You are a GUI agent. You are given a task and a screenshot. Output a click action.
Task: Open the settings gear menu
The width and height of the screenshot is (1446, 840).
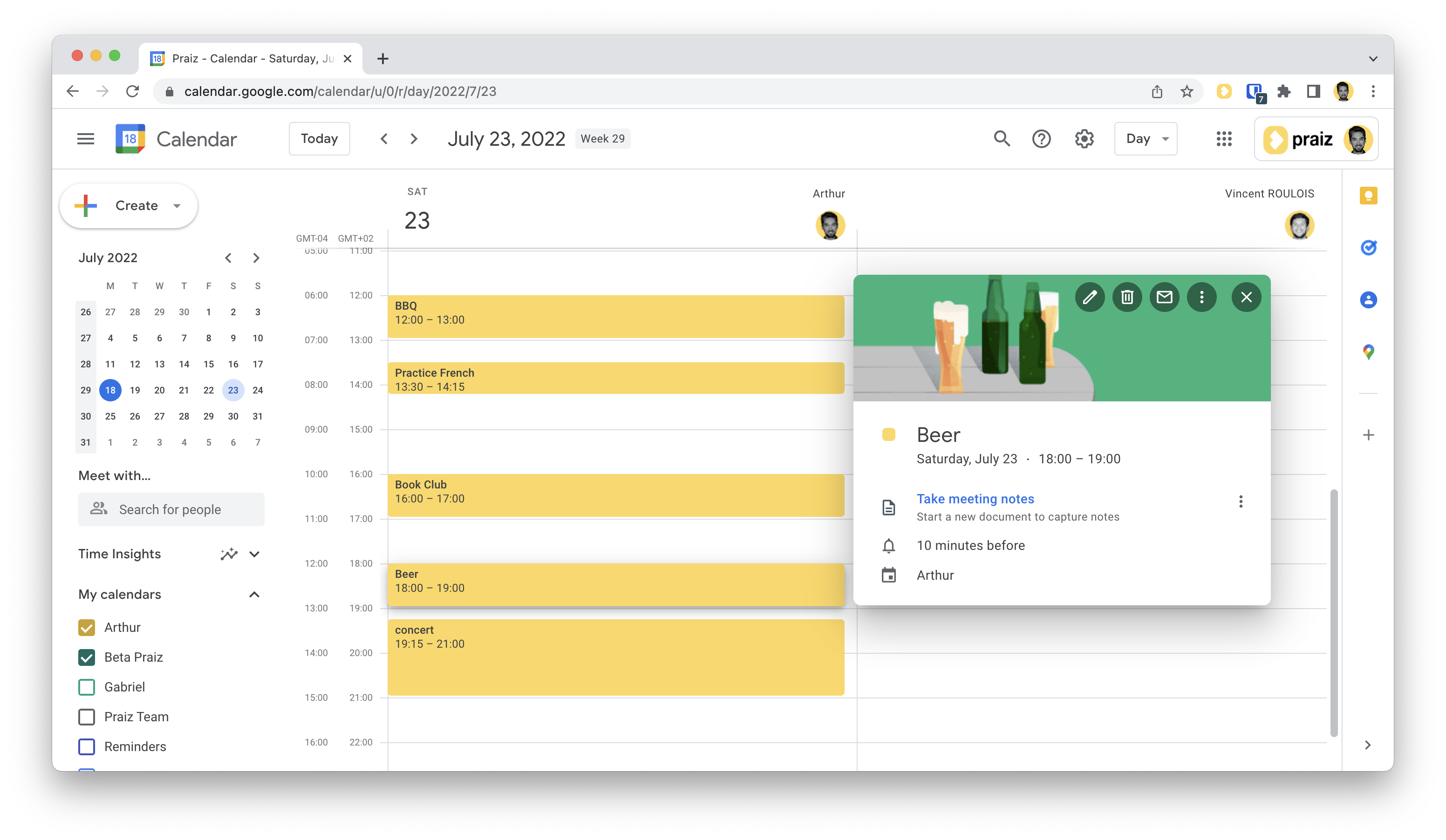pos(1084,139)
